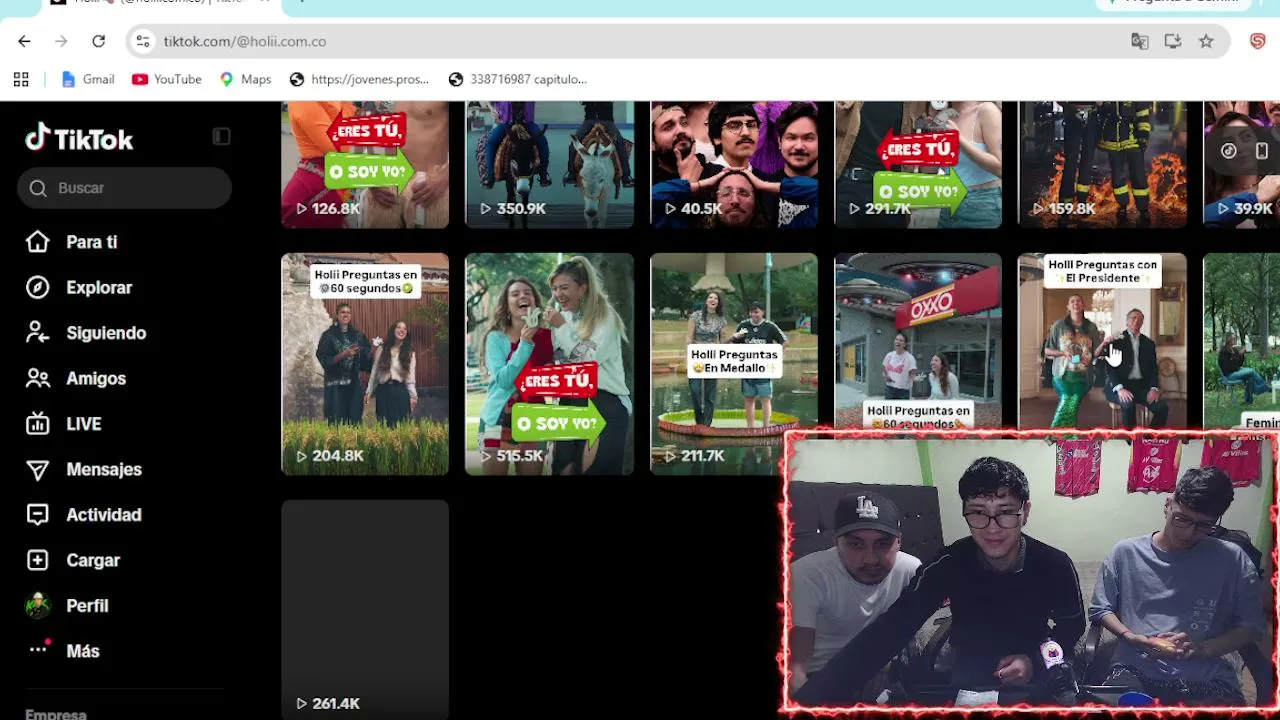Image resolution: width=1280 pixels, height=720 pixels.
Task: Click the Explorar compass icon
Action: 37,287
